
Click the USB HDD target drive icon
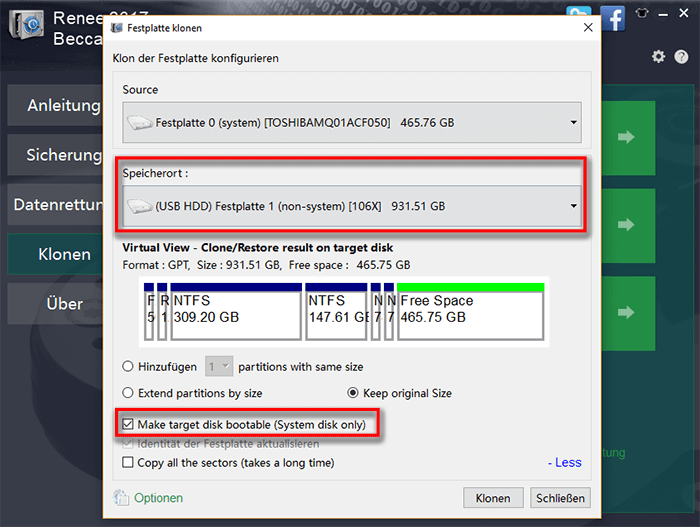pos(140,206)
